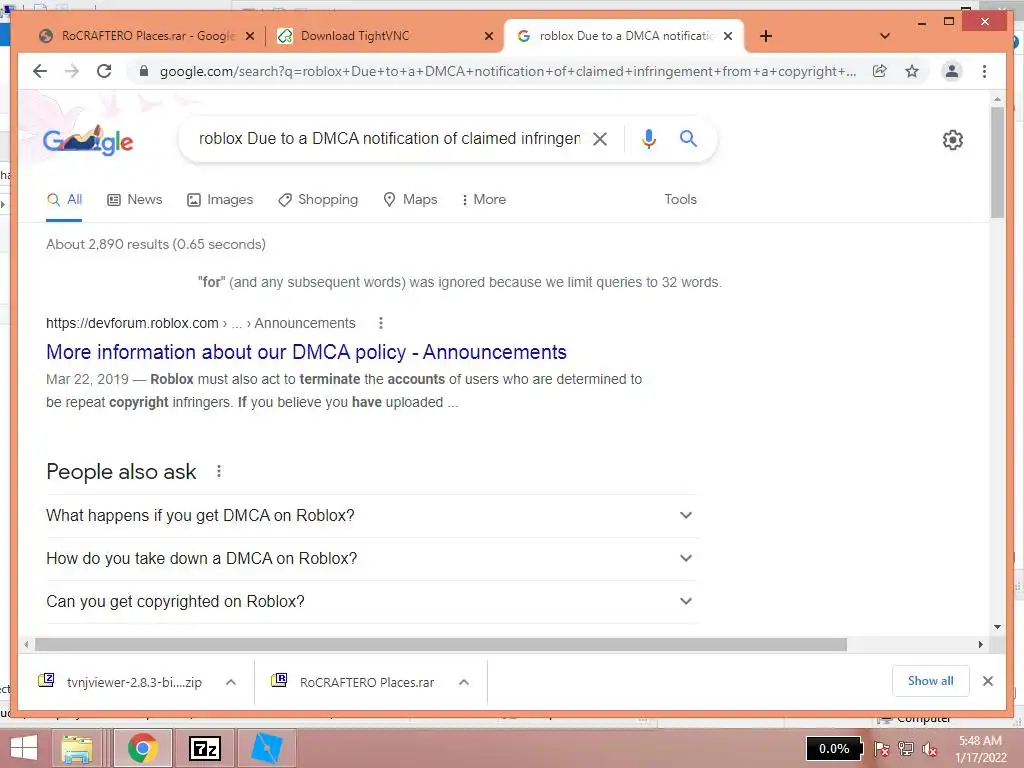
Task: Click Show all downloads
Action: tap(931, 681)
